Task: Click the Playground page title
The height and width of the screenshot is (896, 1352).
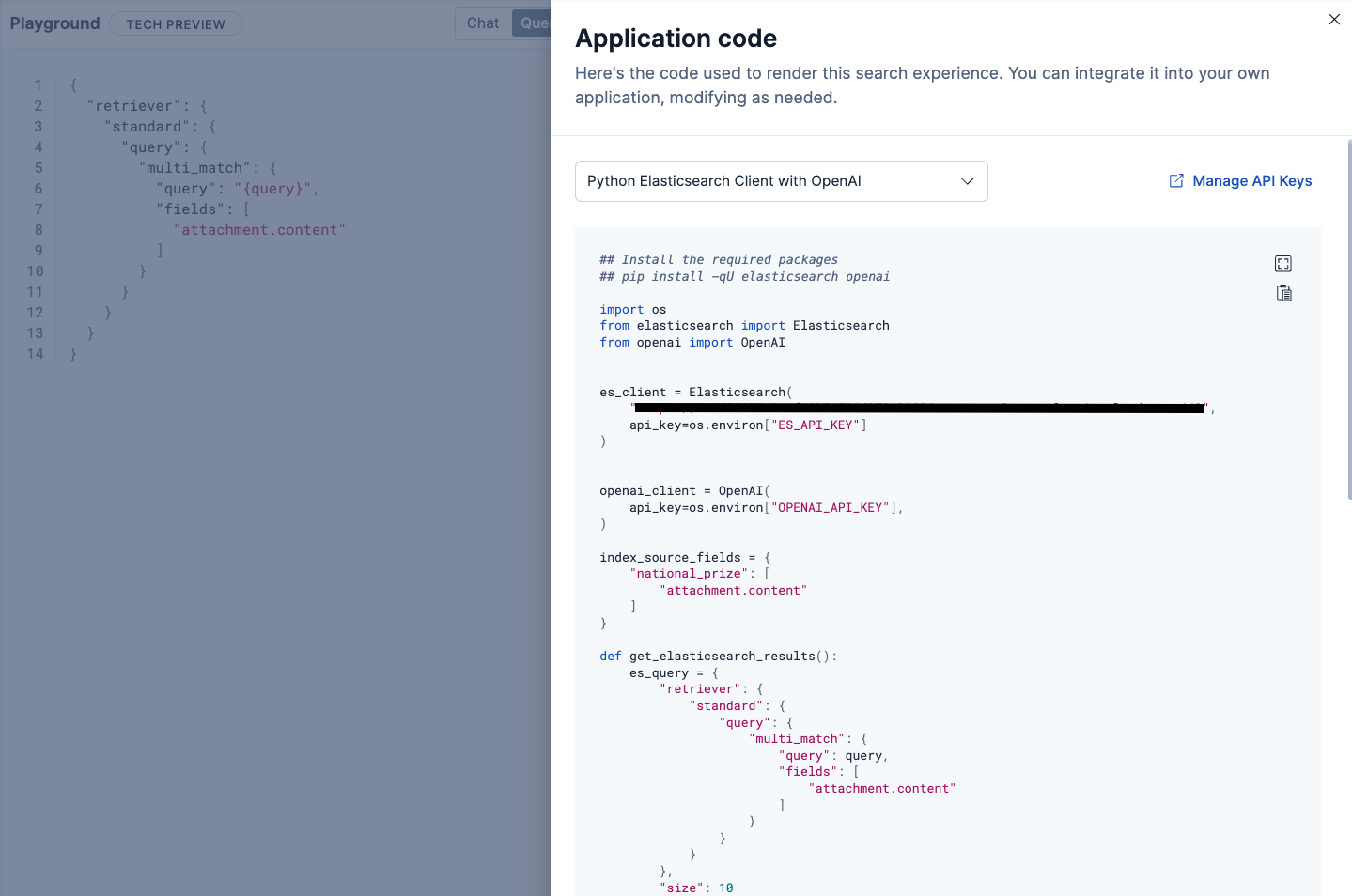Action: pyautogui.click(x=54, y=23)
